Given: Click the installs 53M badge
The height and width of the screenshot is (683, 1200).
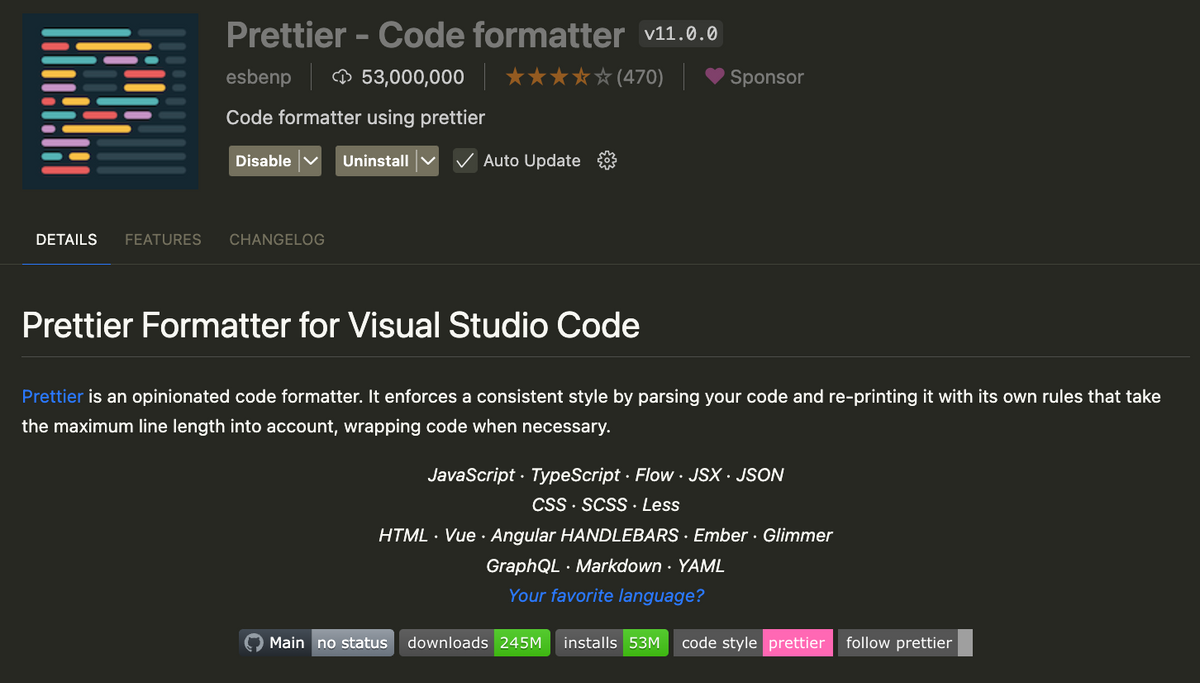Looking at the screenshot, I should tap(612, 643).
